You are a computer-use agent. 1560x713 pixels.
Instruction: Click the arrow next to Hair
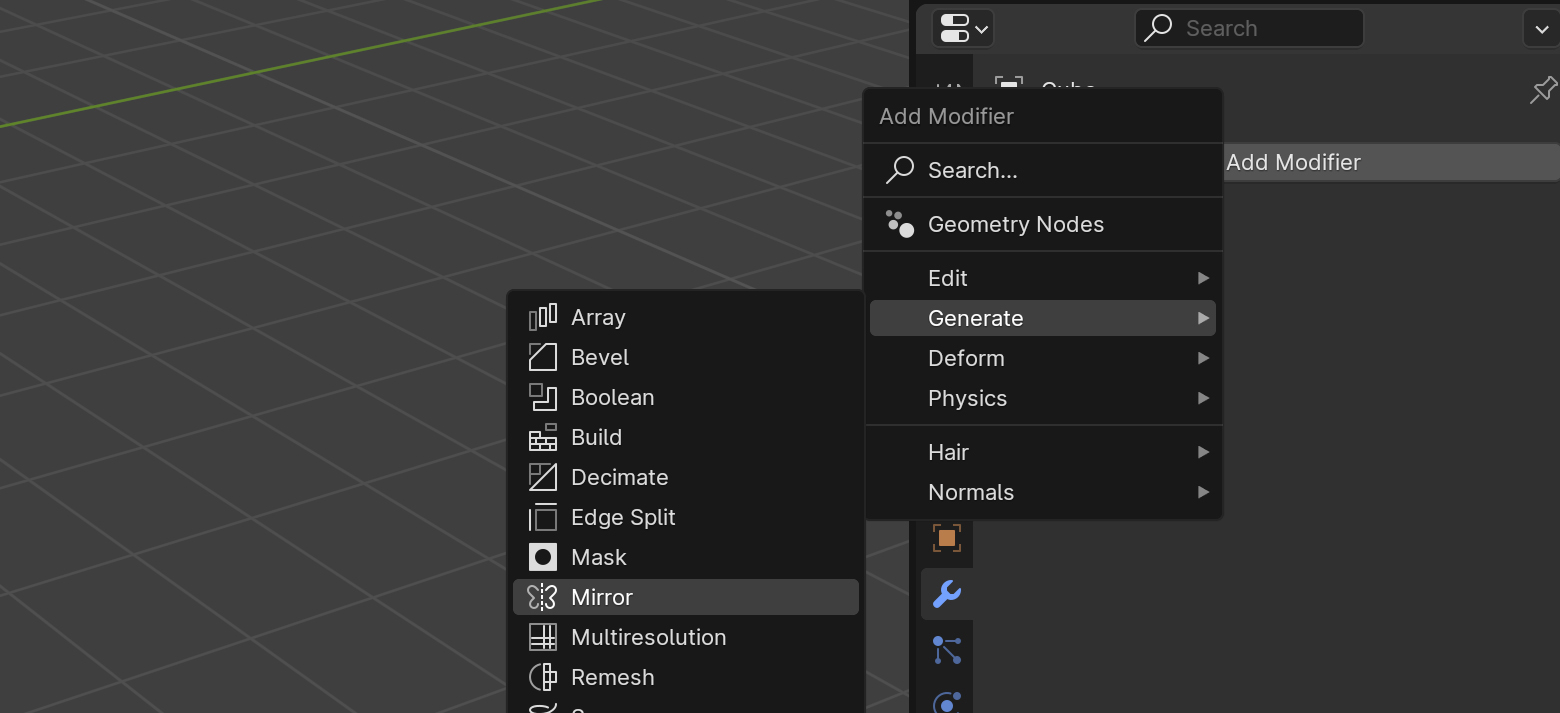click(1203, 452)
